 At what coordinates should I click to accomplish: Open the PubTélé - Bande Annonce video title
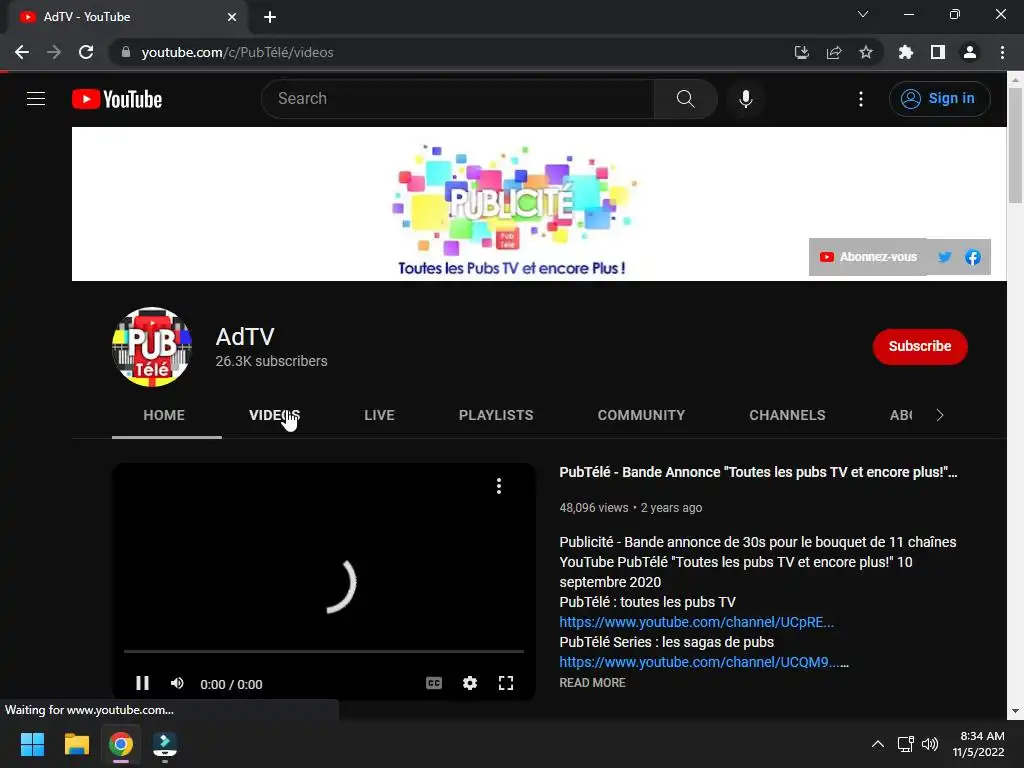coord(758,472)
